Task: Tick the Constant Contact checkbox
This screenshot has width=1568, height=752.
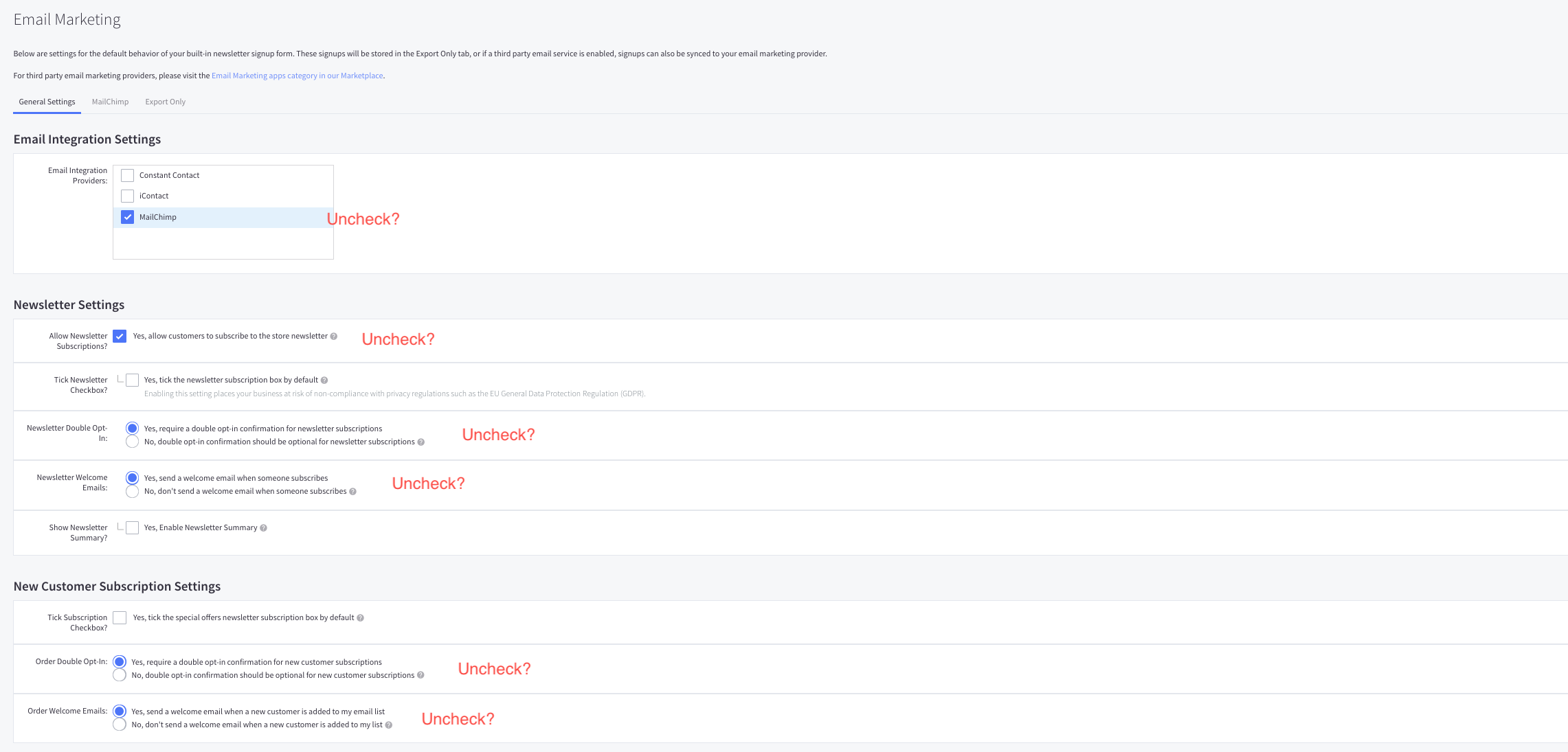Action: [128, 175]
